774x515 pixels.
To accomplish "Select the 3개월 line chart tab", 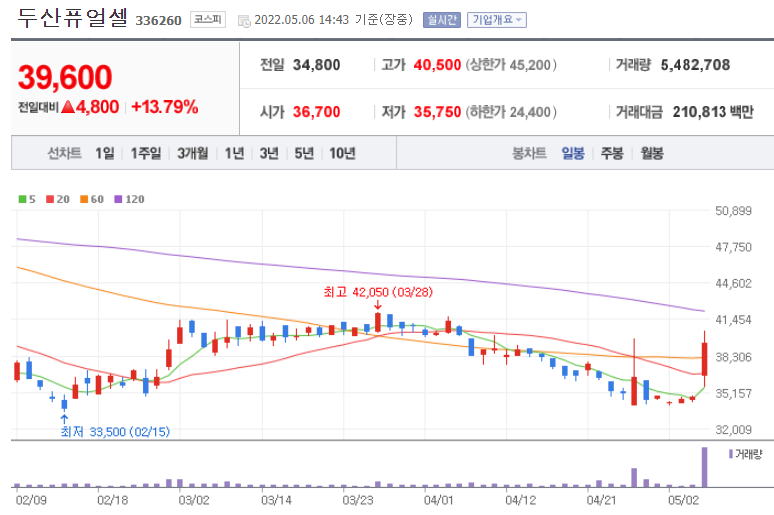I will tap(193, 153).
